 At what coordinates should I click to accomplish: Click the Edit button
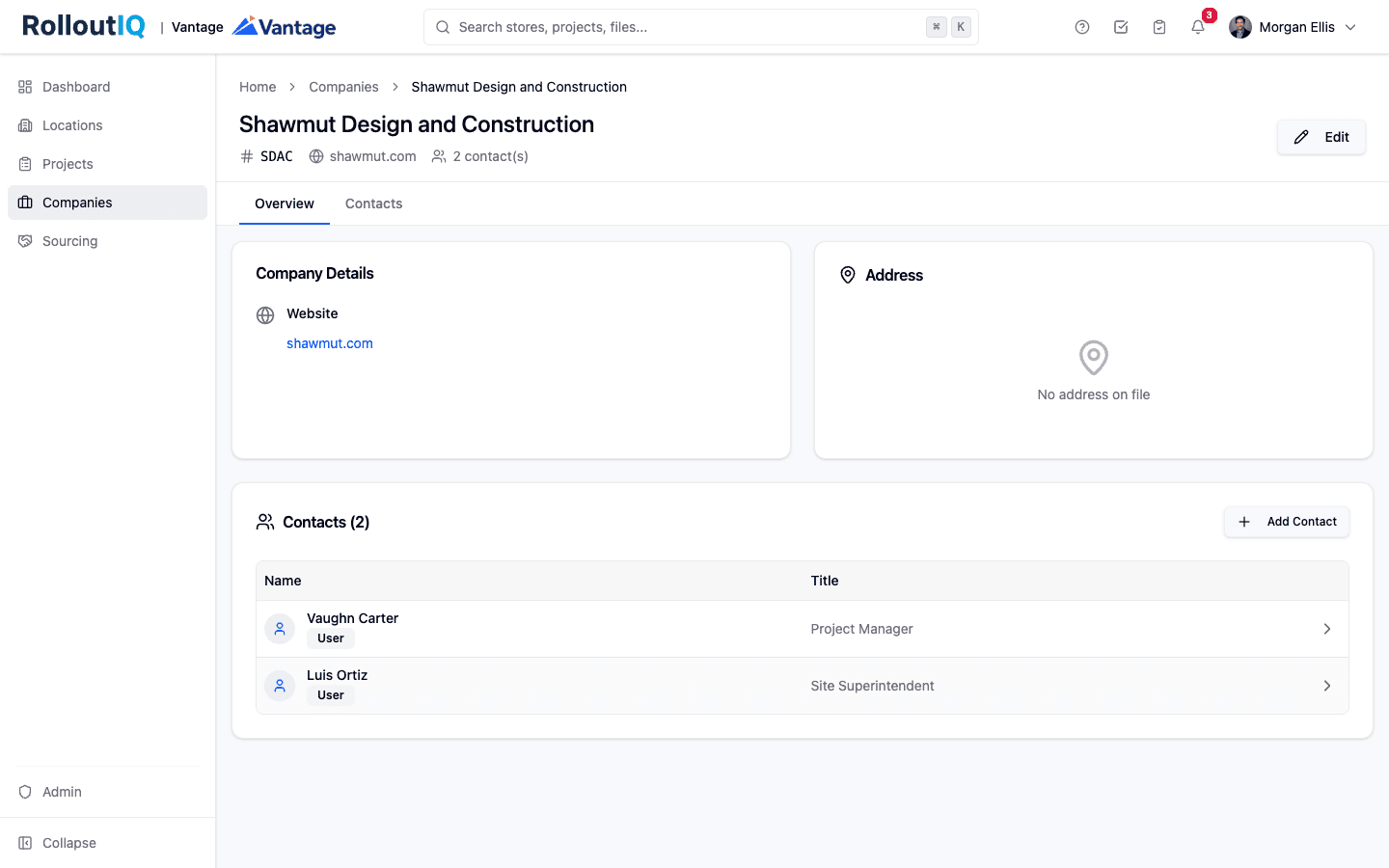1321,137
